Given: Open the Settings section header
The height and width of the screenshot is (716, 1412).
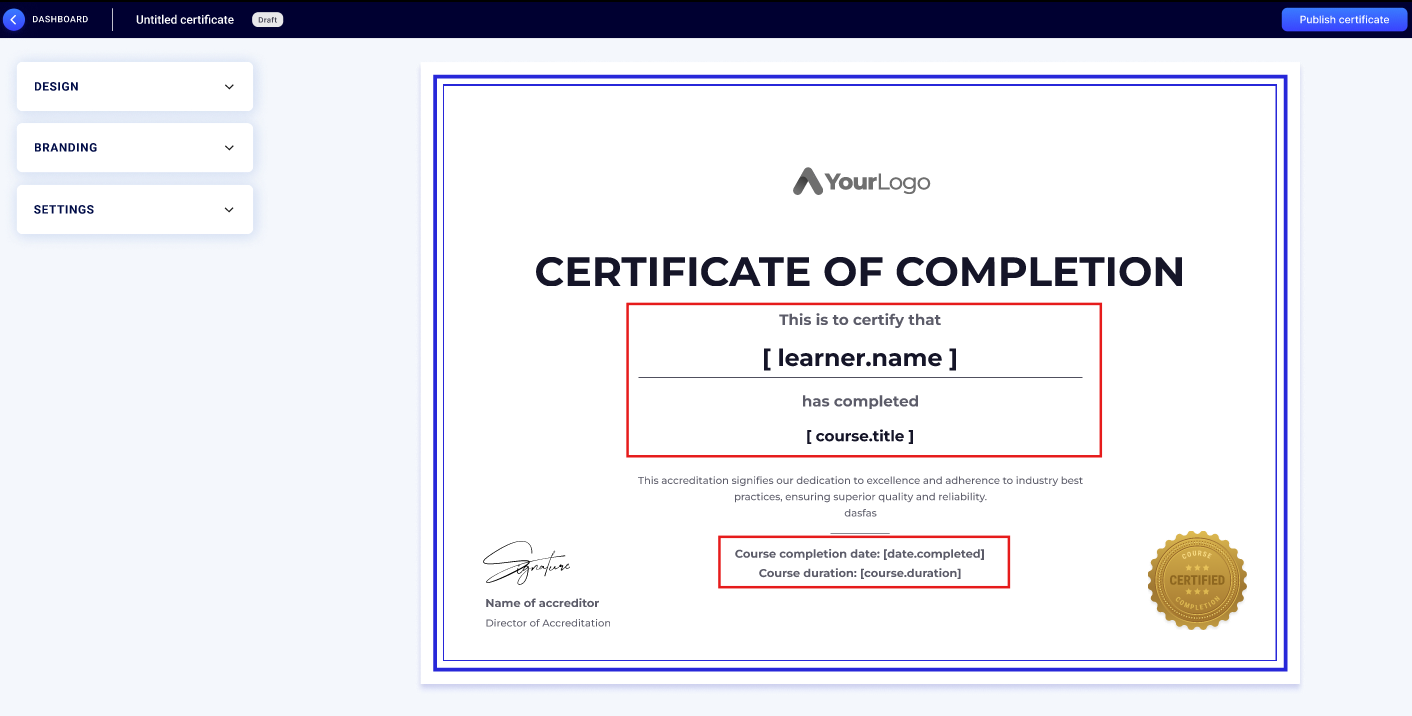Looking at the screenshot, I should (64, 210).
